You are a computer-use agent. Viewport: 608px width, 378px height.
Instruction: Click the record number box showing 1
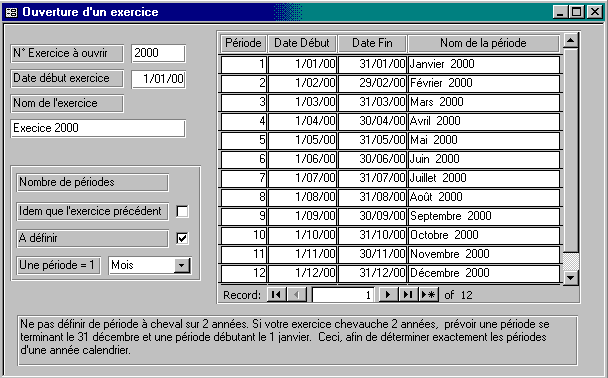pos(343,295)
